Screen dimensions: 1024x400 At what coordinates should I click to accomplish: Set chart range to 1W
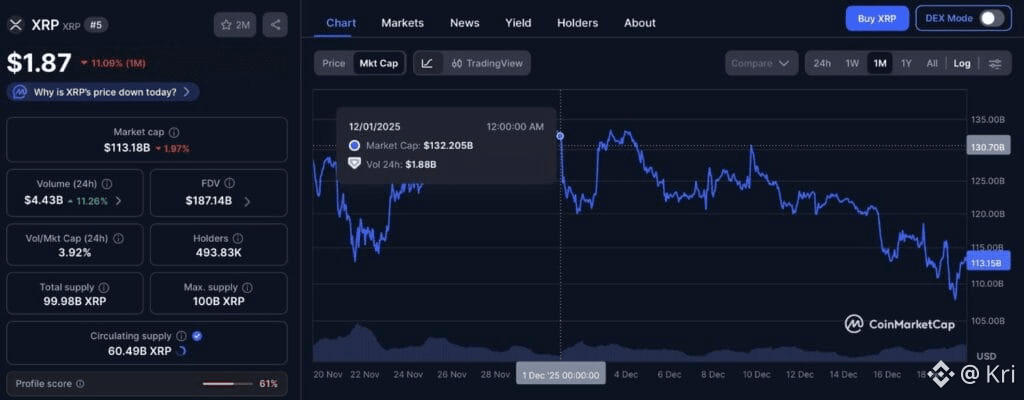852,63
